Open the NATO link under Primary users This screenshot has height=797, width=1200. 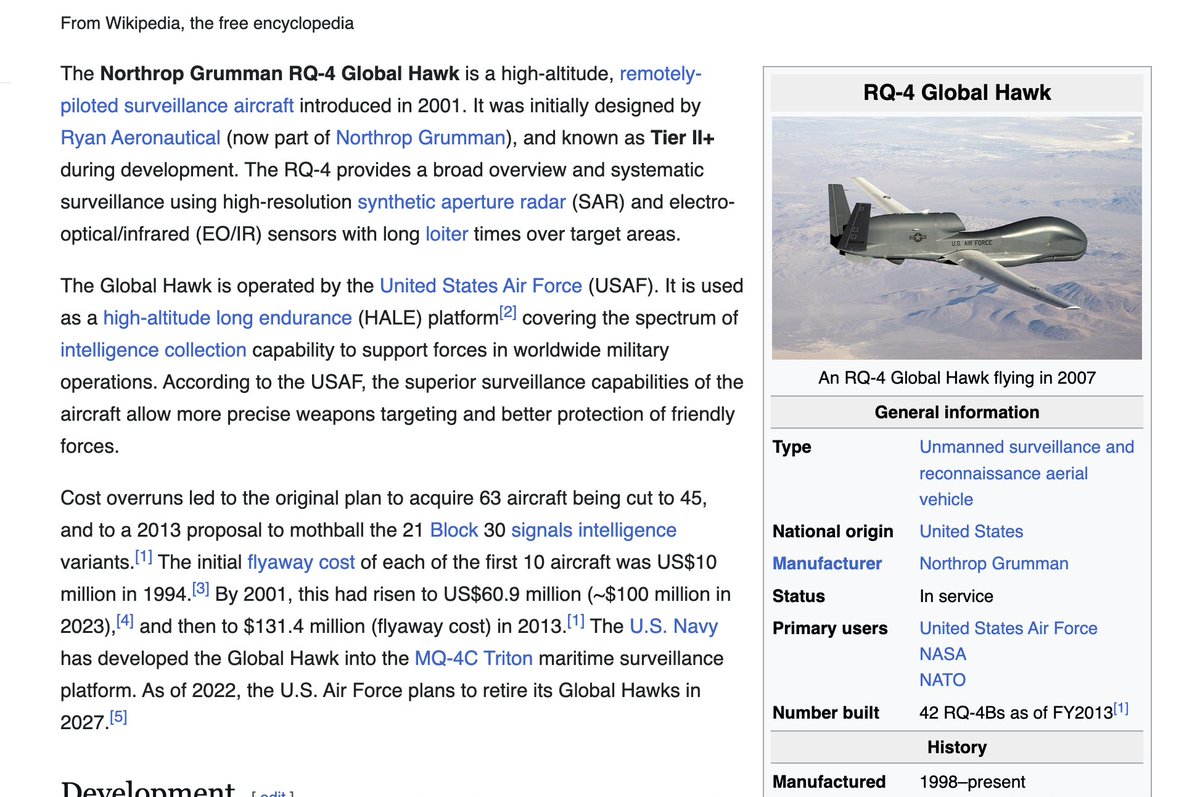point(943,680)
